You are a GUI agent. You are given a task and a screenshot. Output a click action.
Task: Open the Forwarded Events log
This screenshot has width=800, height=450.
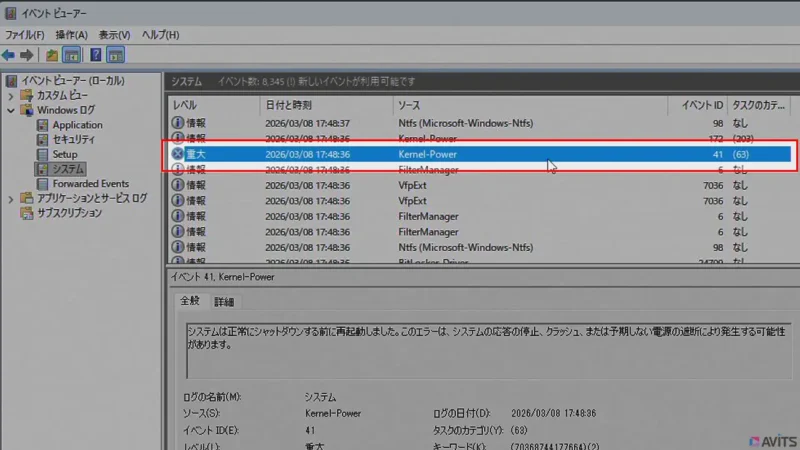coord(90,184)
